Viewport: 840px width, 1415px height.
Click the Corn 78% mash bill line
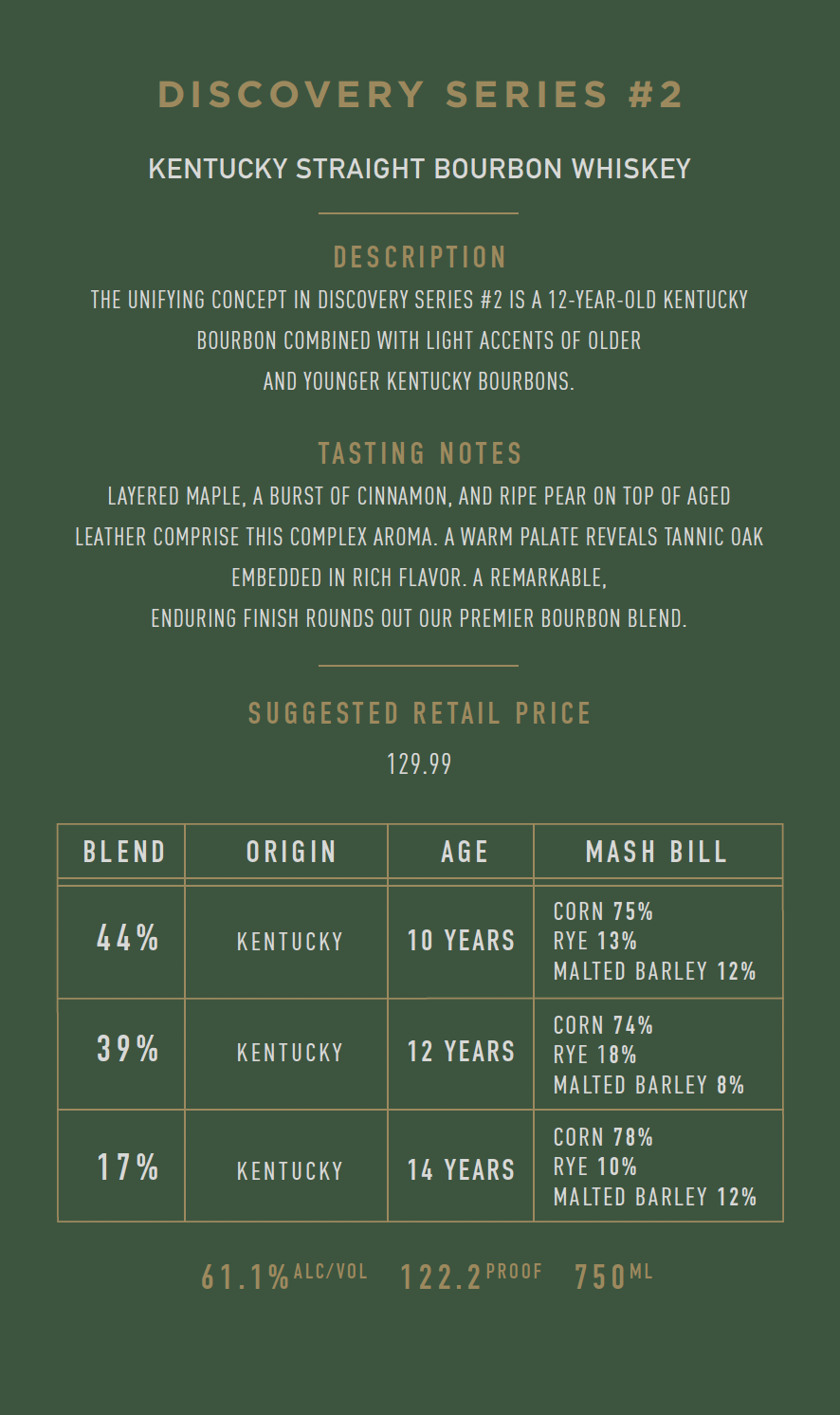point(603,1137)
